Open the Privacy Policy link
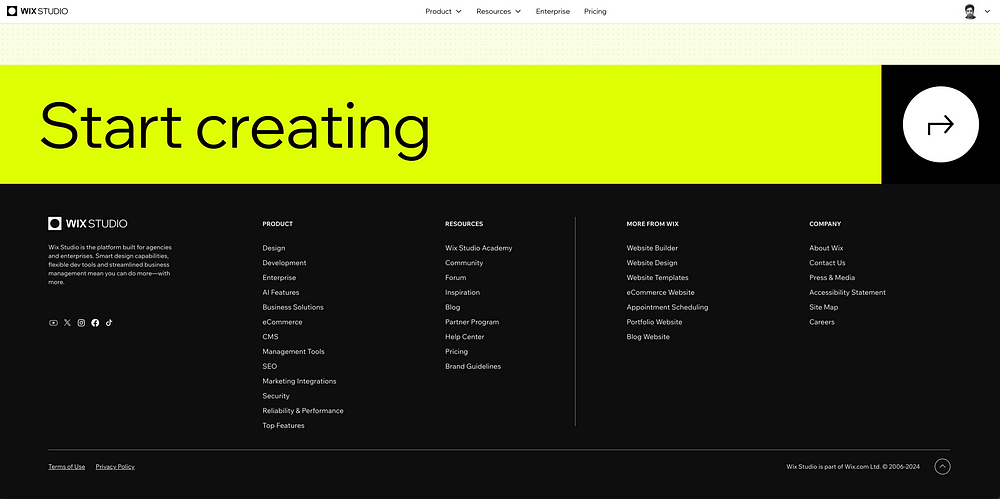This screenshot has height=499, width=1000. click(115, 466)
